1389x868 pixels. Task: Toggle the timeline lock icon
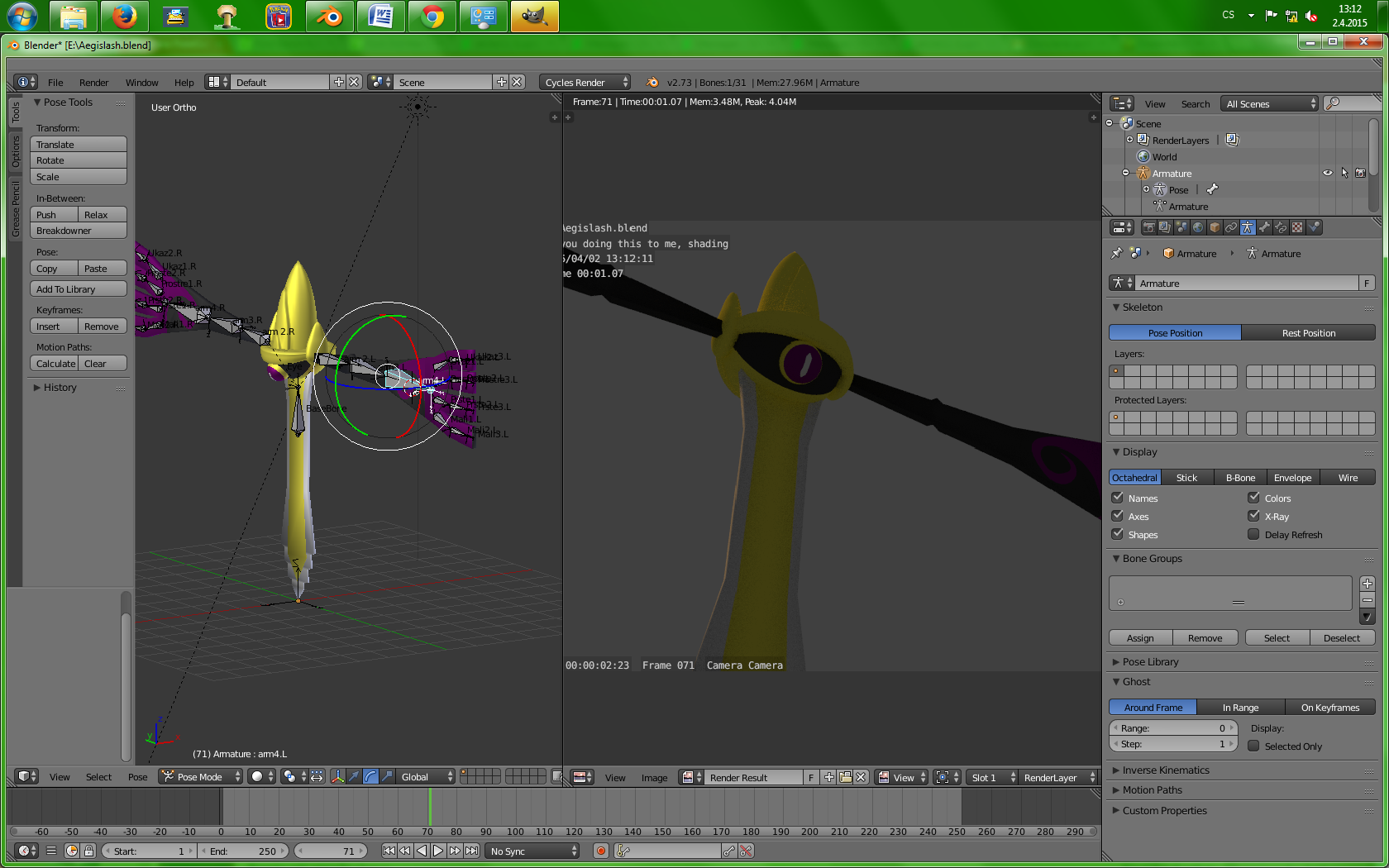pos(88,851)
